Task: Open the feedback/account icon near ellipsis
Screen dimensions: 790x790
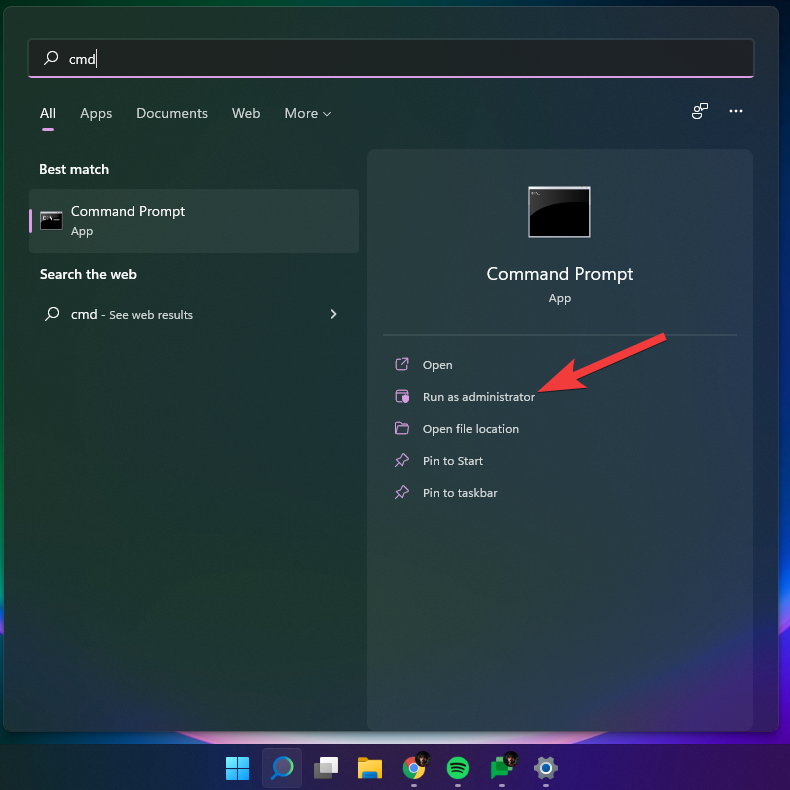Action: point(699,111)
